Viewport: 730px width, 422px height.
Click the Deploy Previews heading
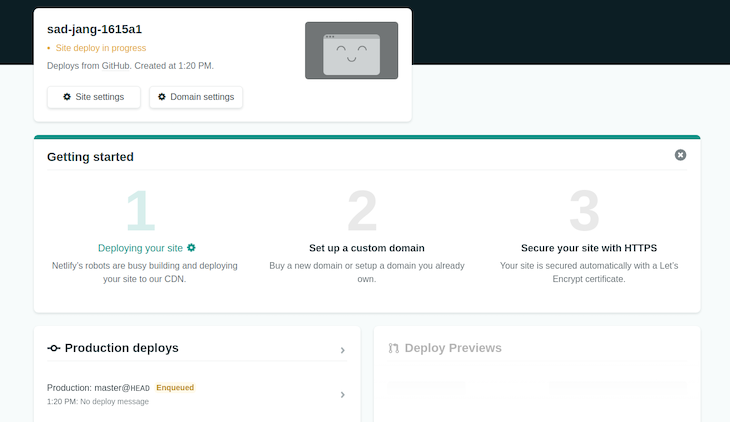(x=452, y=348)
